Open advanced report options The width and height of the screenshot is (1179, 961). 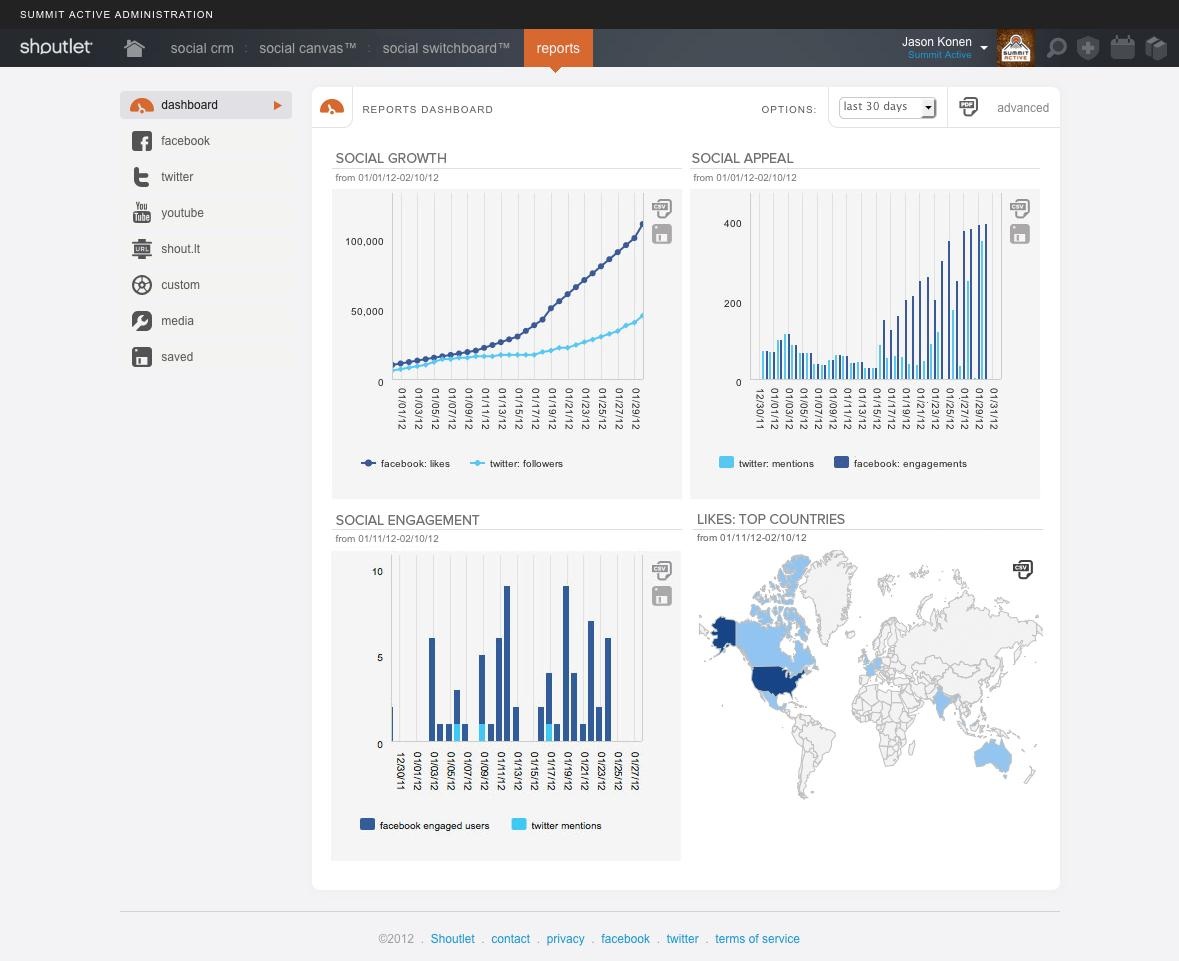click(1023, 108)
